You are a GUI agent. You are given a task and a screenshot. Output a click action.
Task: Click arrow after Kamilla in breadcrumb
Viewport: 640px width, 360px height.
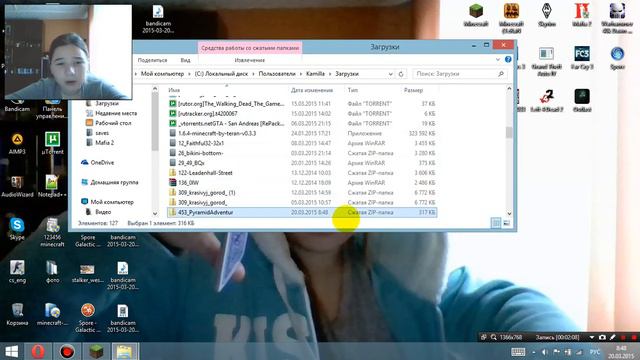pyautogui.click(x=330, y=74)
